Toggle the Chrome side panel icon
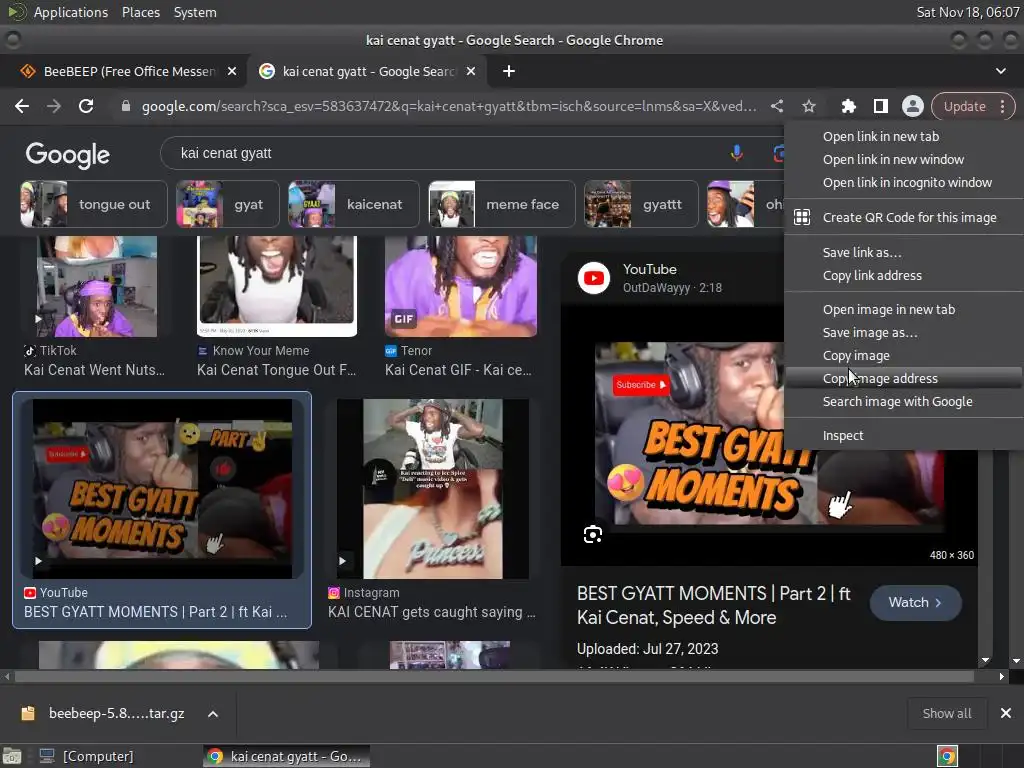Viewport: 1024px width, 768px height. 880,106
